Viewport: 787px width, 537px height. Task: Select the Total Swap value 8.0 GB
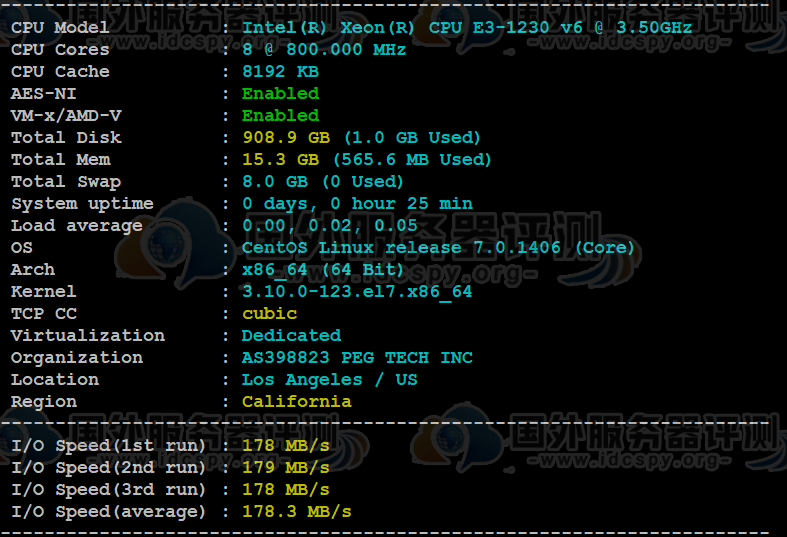pos(275,182)
